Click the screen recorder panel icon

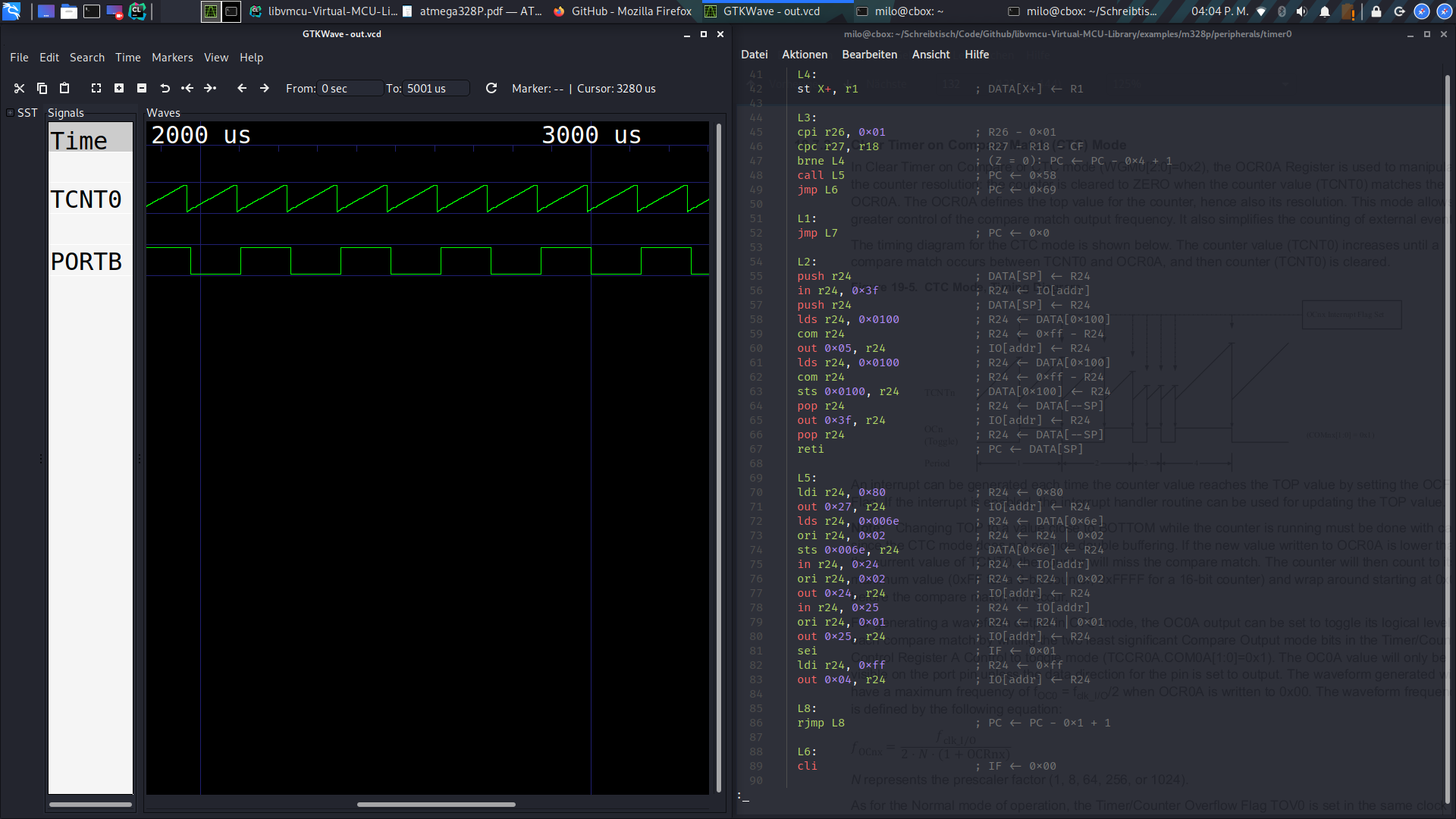coord(115,11)
